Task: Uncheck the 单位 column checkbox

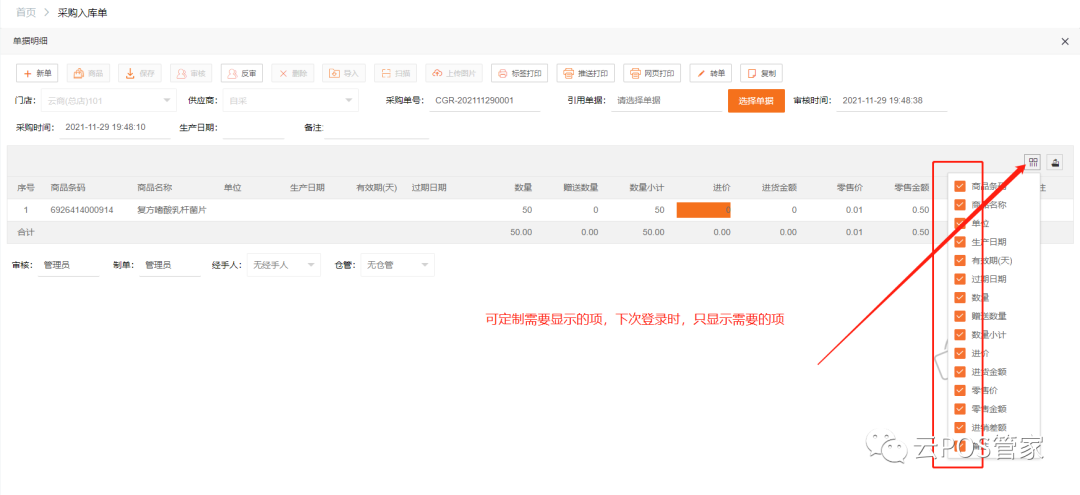Action: click(x=959, y=223)
